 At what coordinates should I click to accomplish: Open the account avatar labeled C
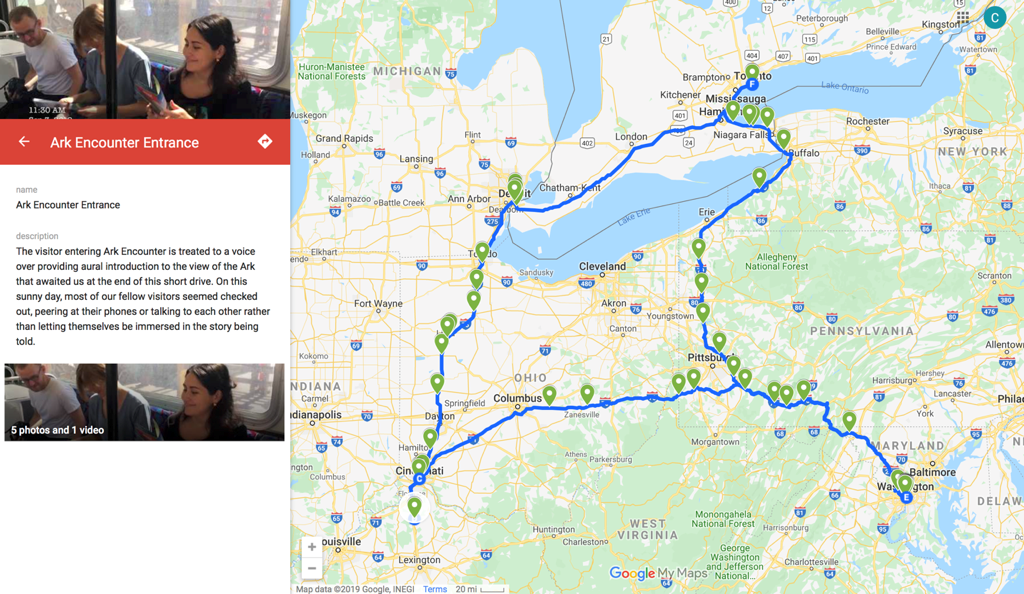pos(995,18)
